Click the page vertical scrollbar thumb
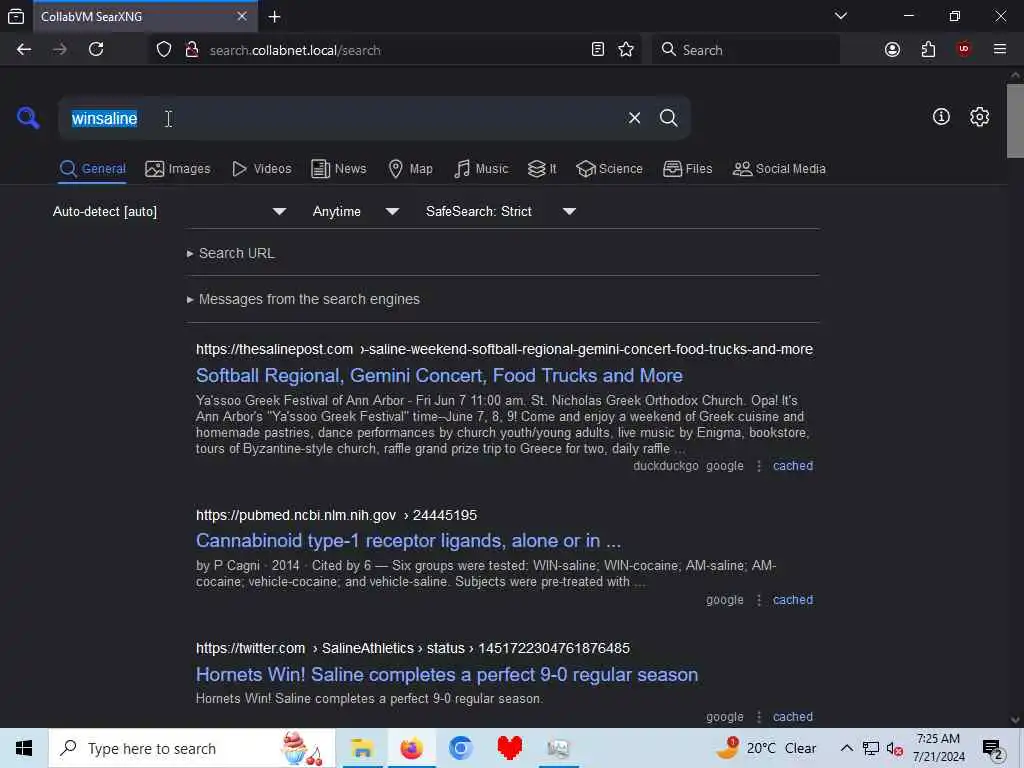This screenshot has width=1024, height=768. (x=1015, y=121)
